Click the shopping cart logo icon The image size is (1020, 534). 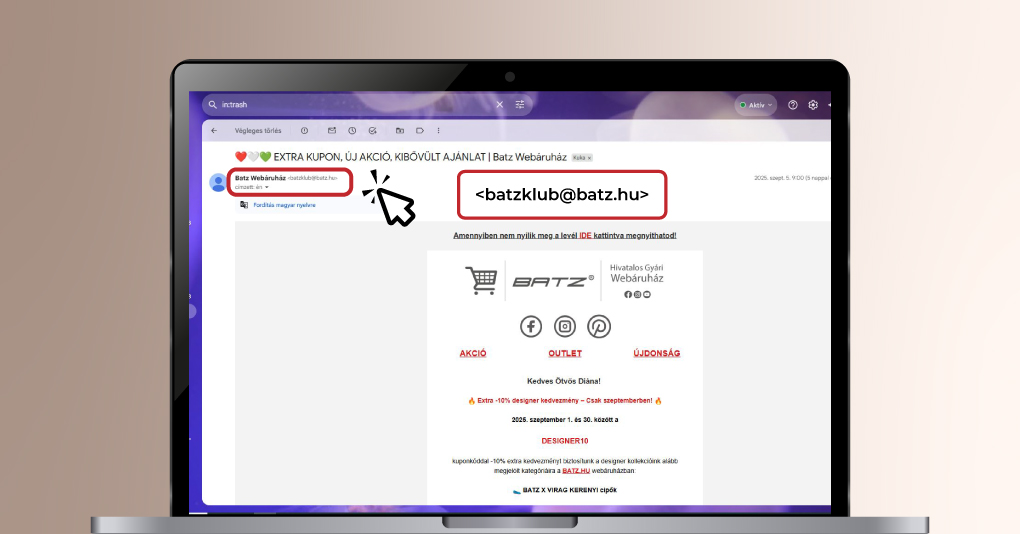click(x=481, y=280)
